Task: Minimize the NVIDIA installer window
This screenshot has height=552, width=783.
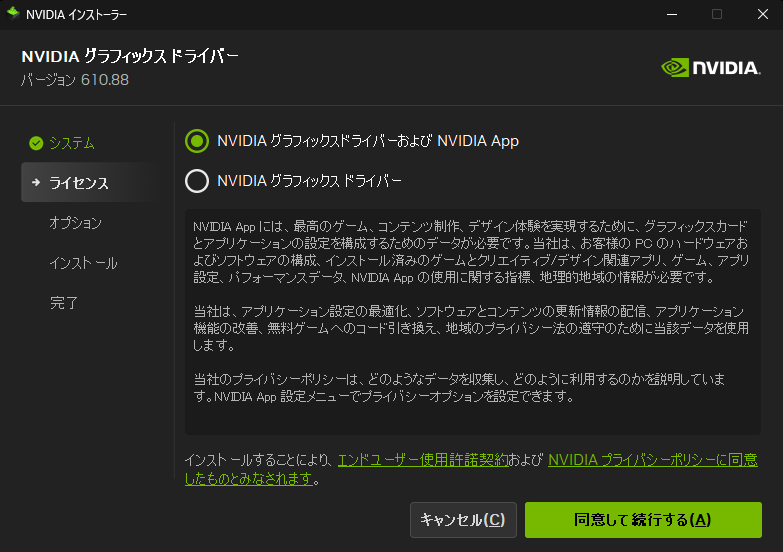Action: coord(672,14)
